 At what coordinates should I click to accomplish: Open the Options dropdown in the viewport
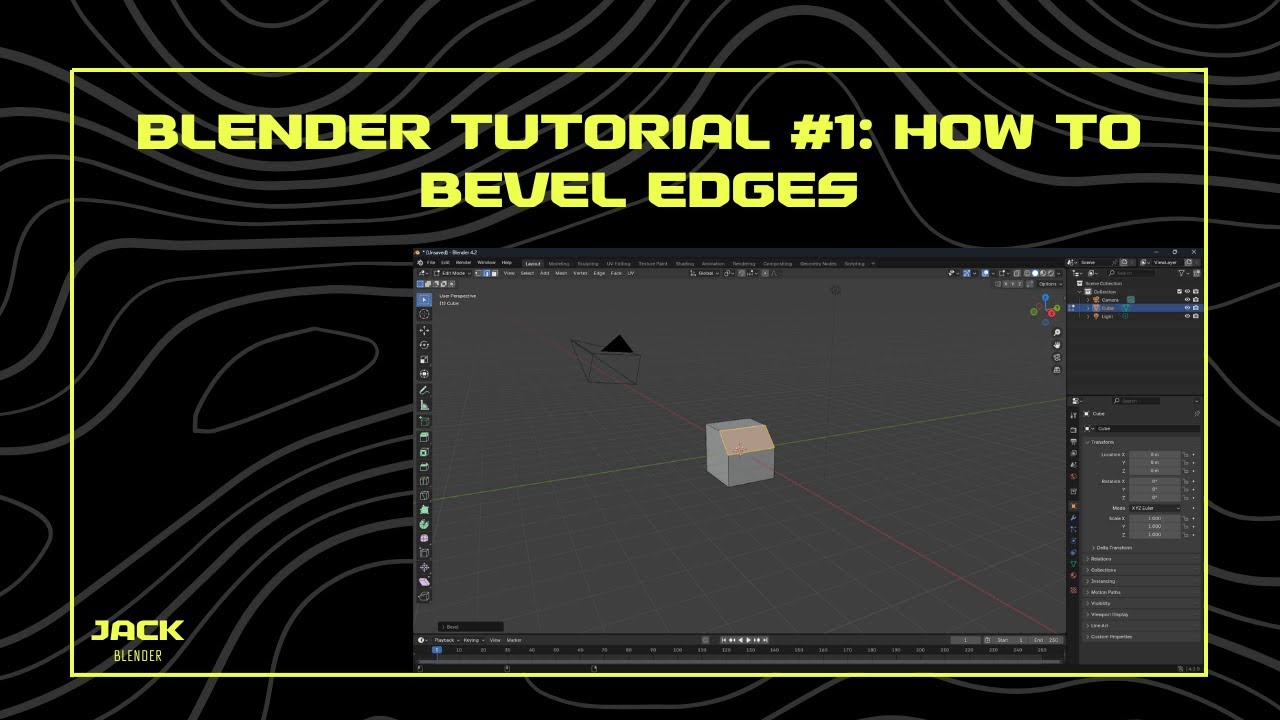[1048, 284]
